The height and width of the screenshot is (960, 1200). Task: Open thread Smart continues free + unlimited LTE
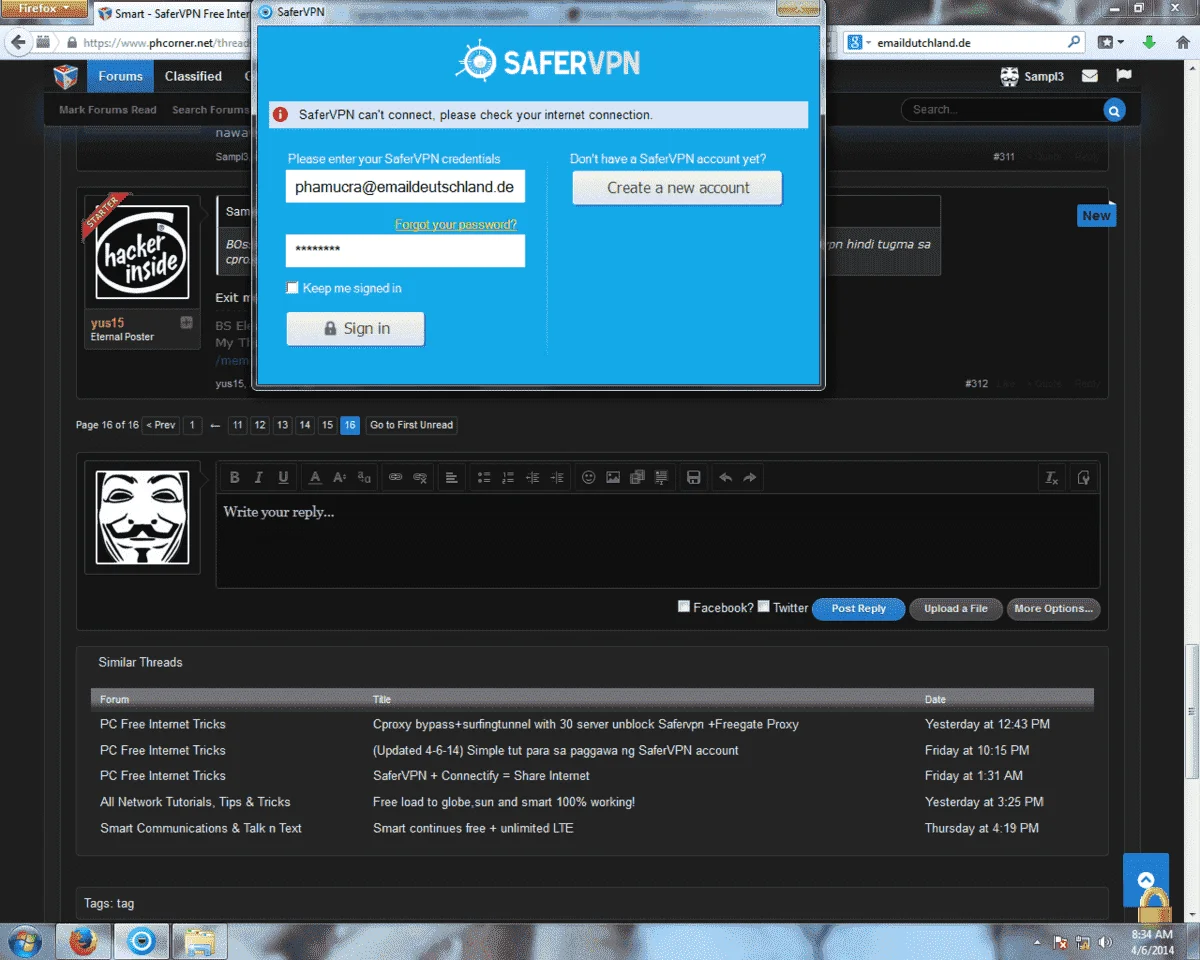[473, 828]
